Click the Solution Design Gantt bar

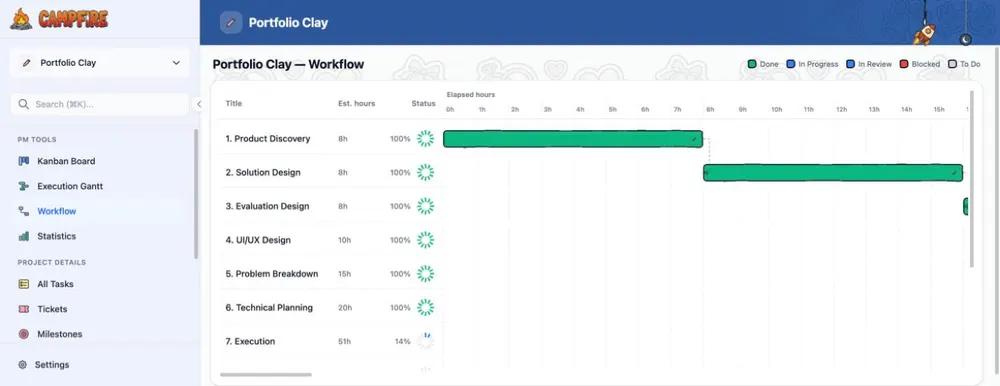coord(833,173)
